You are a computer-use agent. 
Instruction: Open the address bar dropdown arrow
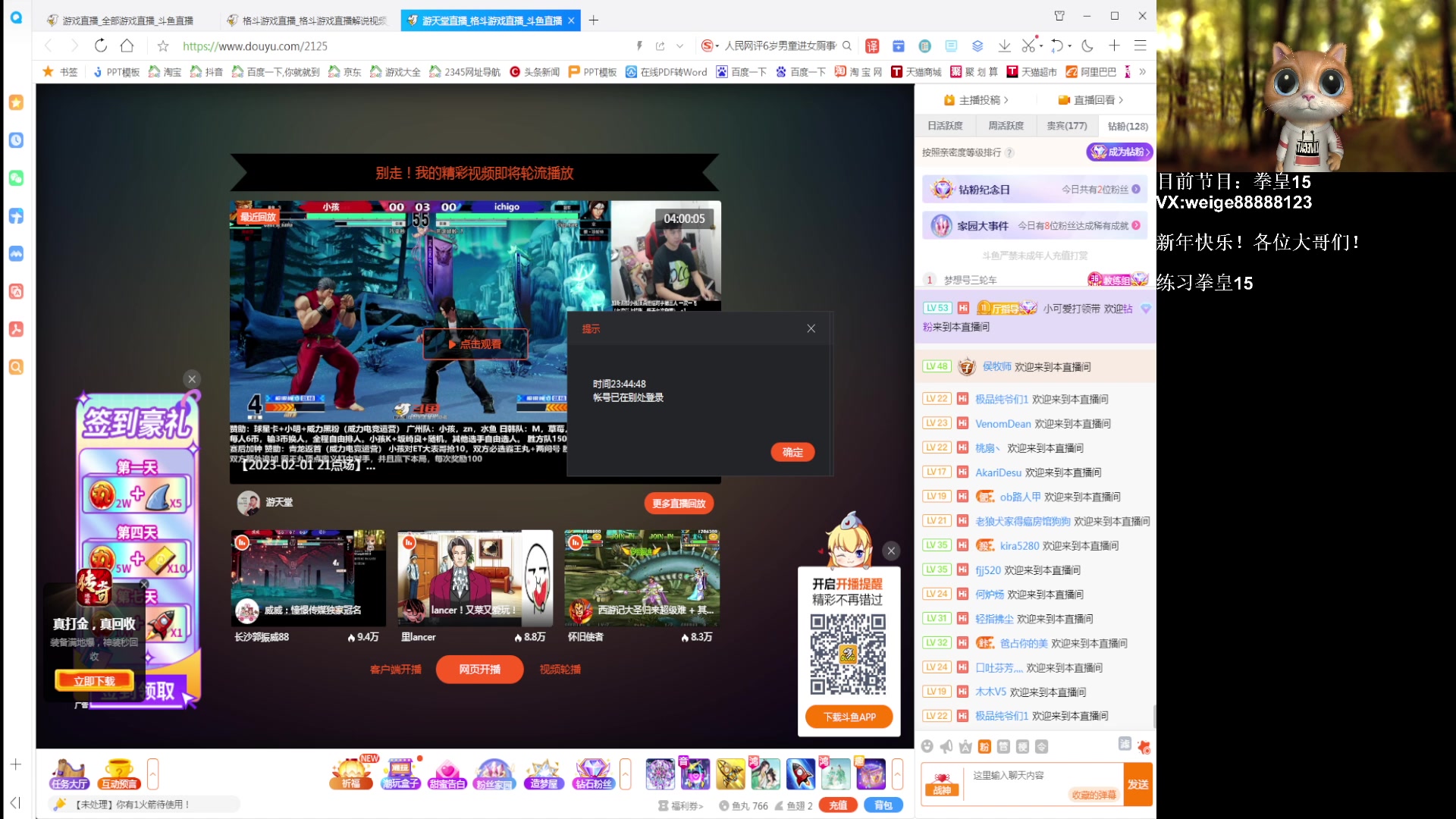click(x=679, y=46)
